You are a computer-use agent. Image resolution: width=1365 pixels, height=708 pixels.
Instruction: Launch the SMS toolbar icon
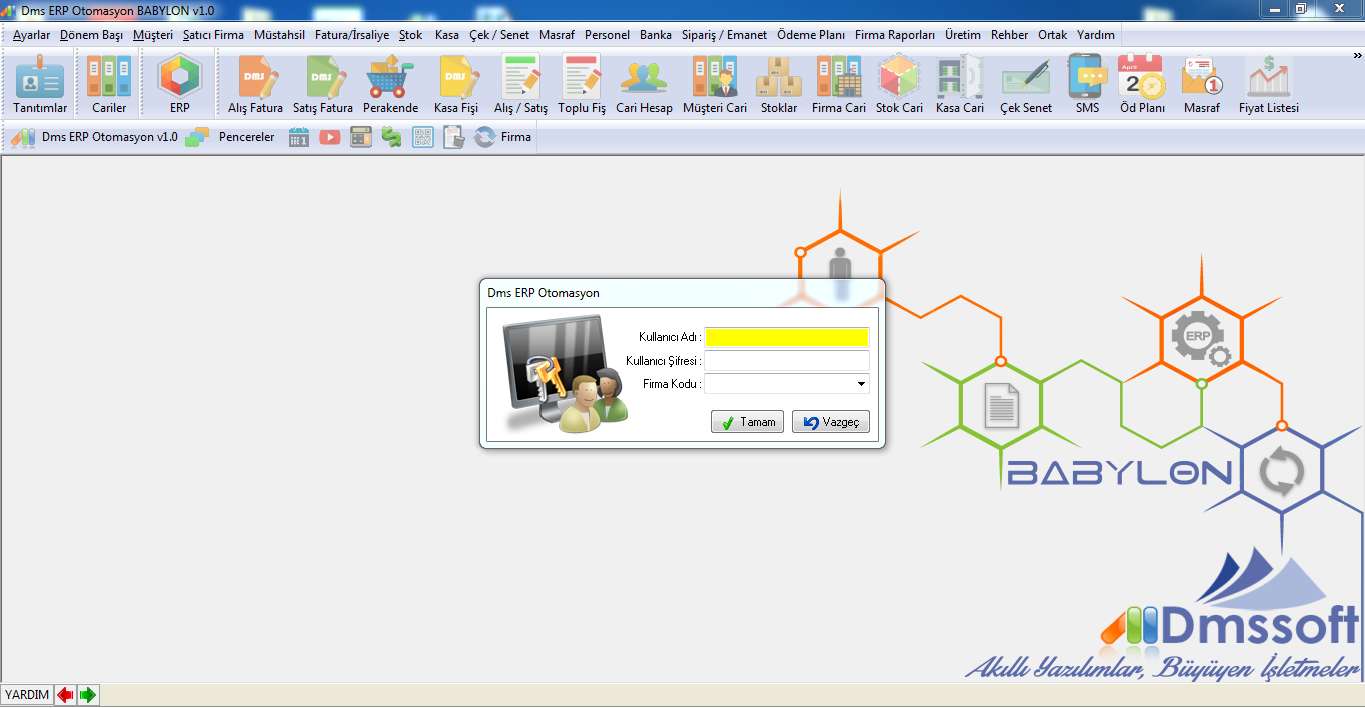[1087, 84]
